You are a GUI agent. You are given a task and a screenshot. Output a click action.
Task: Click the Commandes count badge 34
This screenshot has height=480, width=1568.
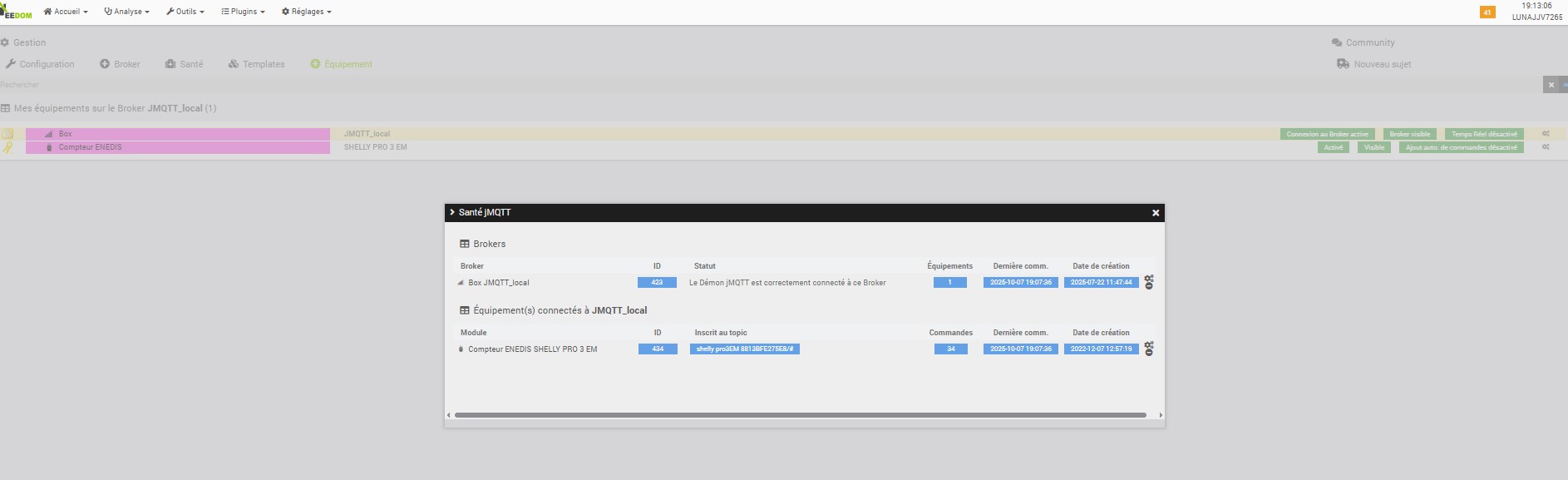pyautogui.click(x=950, y=349)
